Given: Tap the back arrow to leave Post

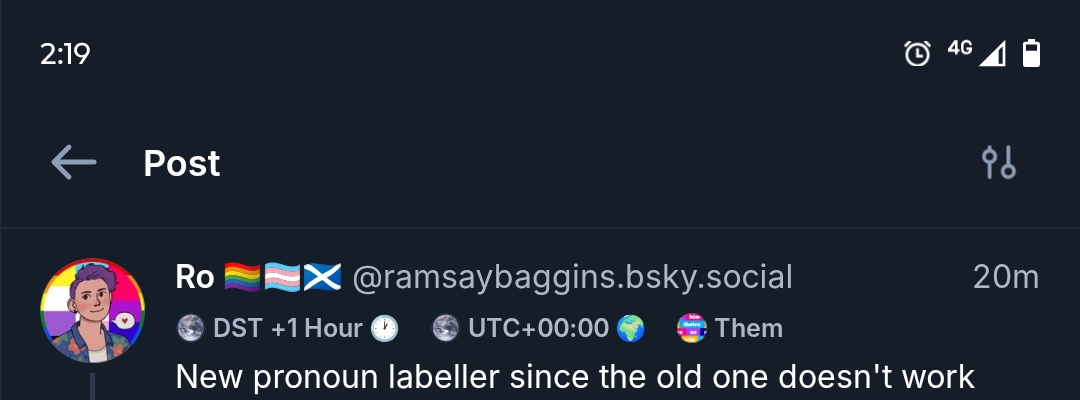Looking at the screenshot, I should 74,162.
